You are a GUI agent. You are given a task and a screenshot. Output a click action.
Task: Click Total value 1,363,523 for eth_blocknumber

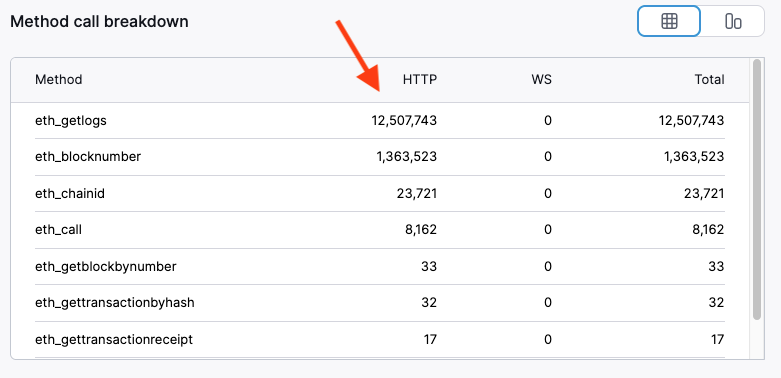pyautogui.click(x=694, y=157)
